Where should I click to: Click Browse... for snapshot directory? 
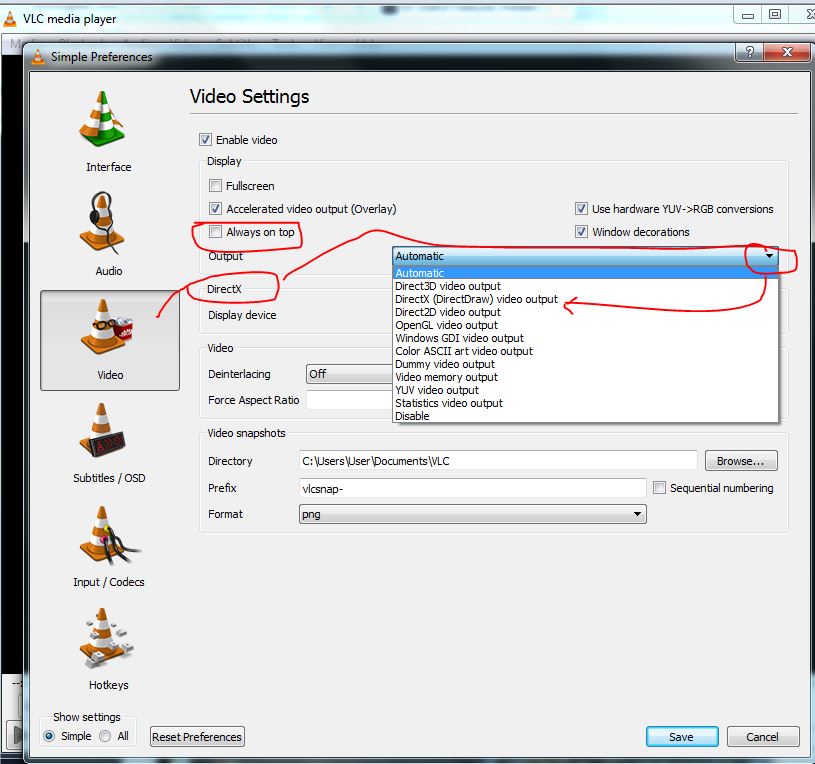(x=741, y=461)
